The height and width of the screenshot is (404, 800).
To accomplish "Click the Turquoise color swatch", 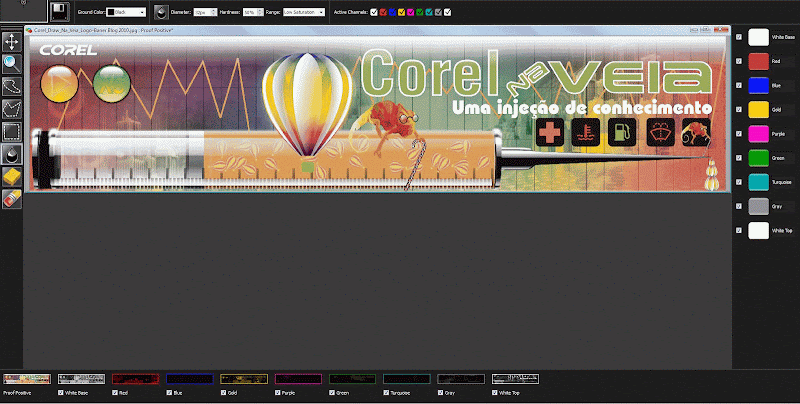I will coord(758,182).
